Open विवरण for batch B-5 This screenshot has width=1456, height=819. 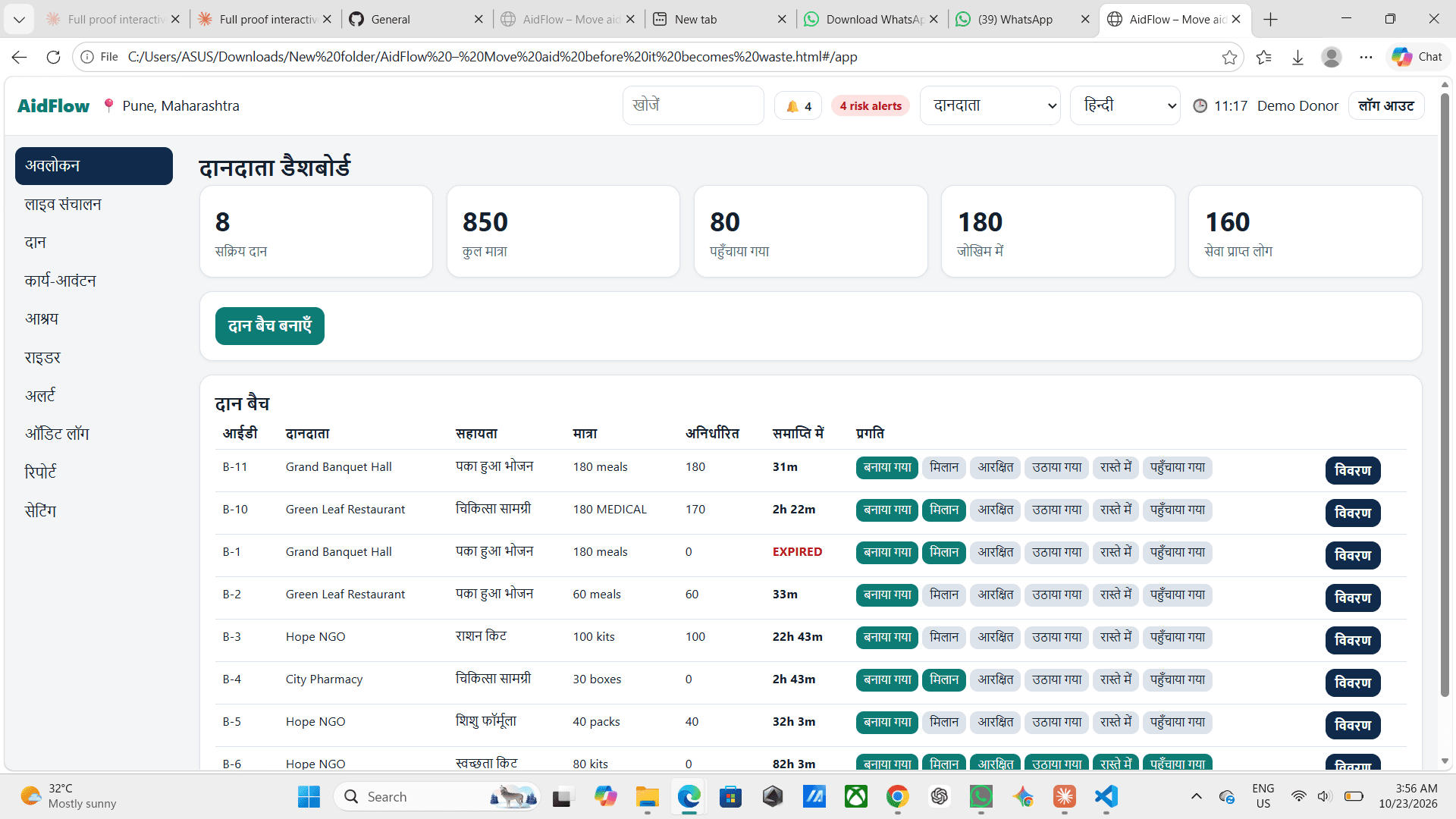coord(1353,726)
